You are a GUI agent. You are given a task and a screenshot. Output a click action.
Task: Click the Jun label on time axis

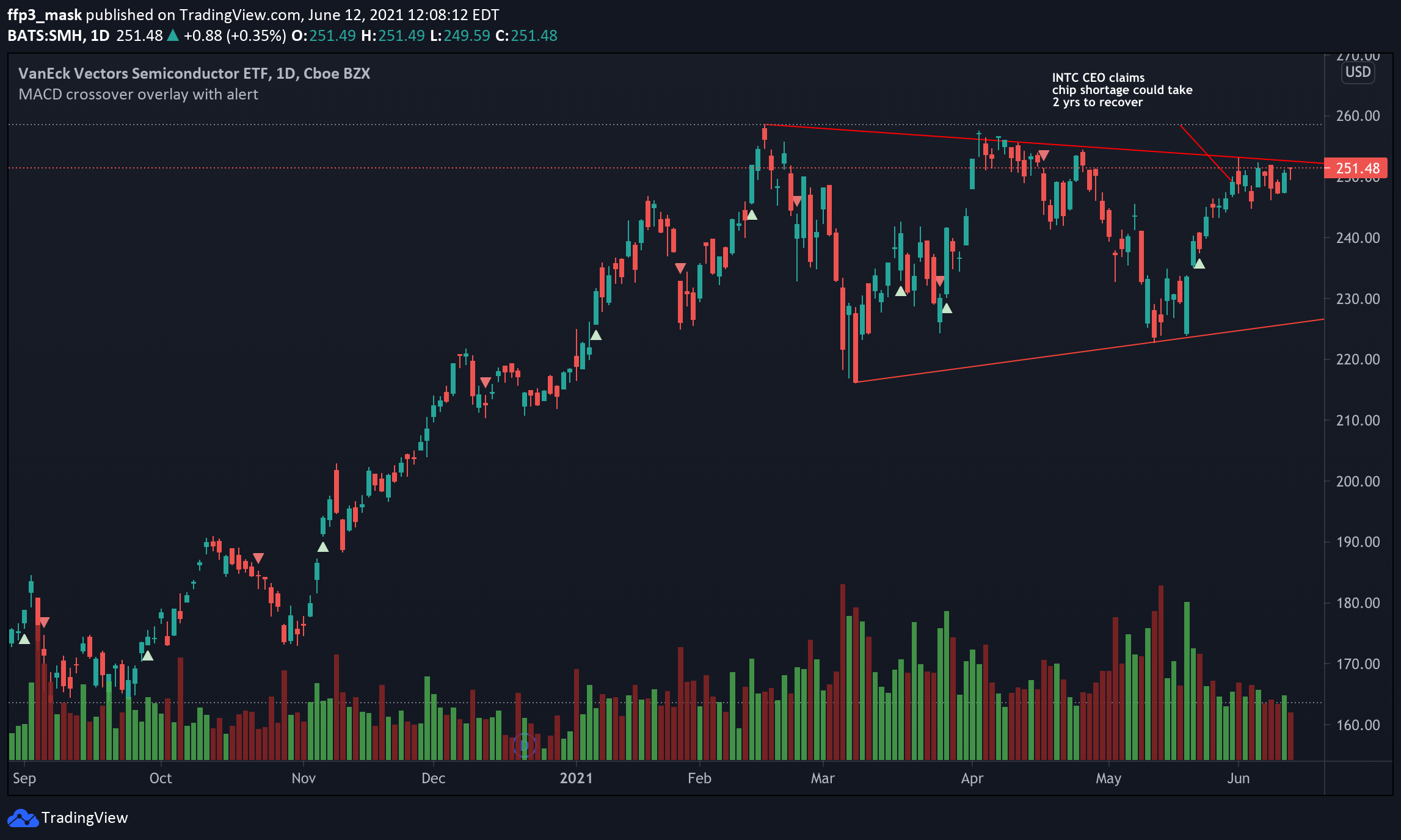[x=1239, y=778]
